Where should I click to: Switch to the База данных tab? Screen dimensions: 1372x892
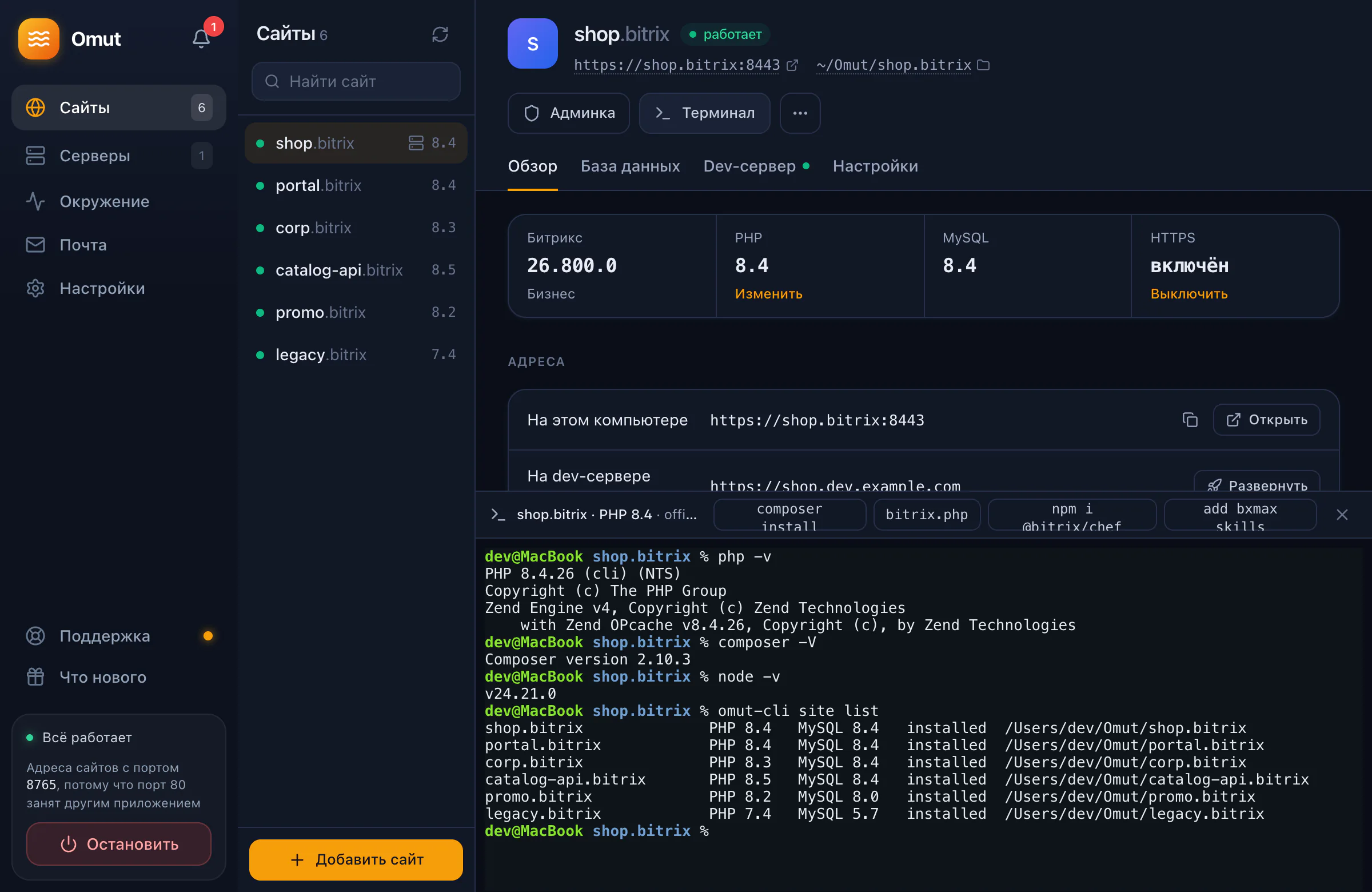point(630,166)
